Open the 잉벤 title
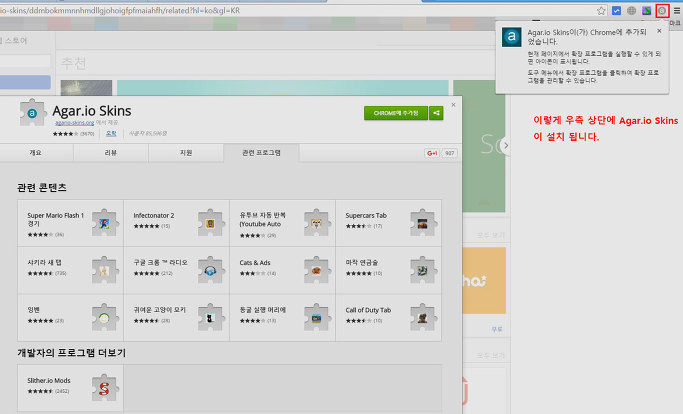Screen dimensions: 683x414 click(34, 310)
